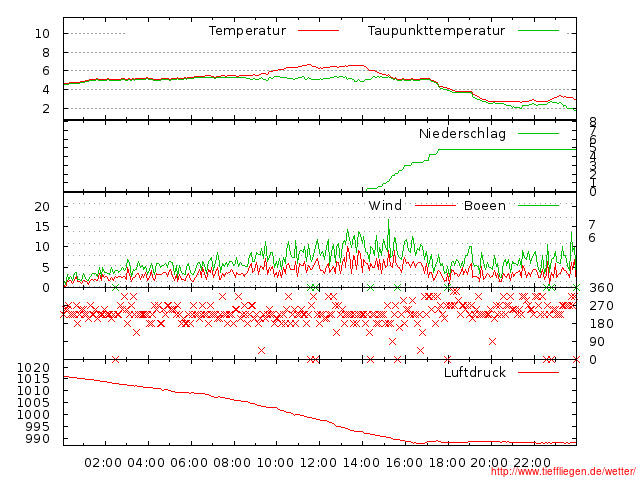The height and width of the screenshot is (480, 640).
Task: Click the 06:00 time axis label
Action: click(x=189, y=463)
